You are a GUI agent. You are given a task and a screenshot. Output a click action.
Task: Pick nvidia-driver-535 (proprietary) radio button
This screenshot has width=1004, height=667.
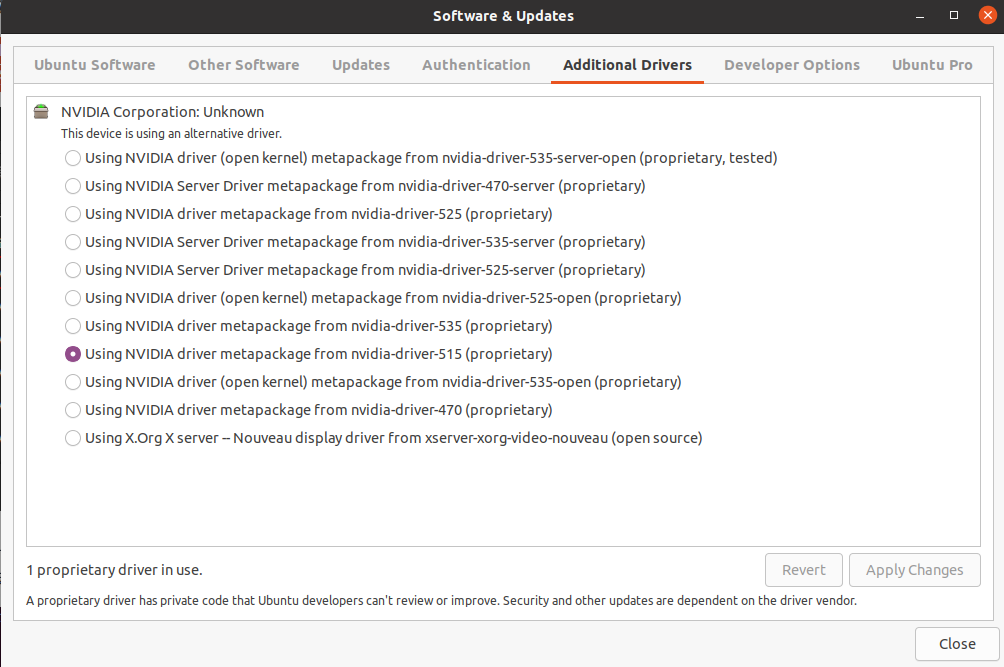point(73,326)
